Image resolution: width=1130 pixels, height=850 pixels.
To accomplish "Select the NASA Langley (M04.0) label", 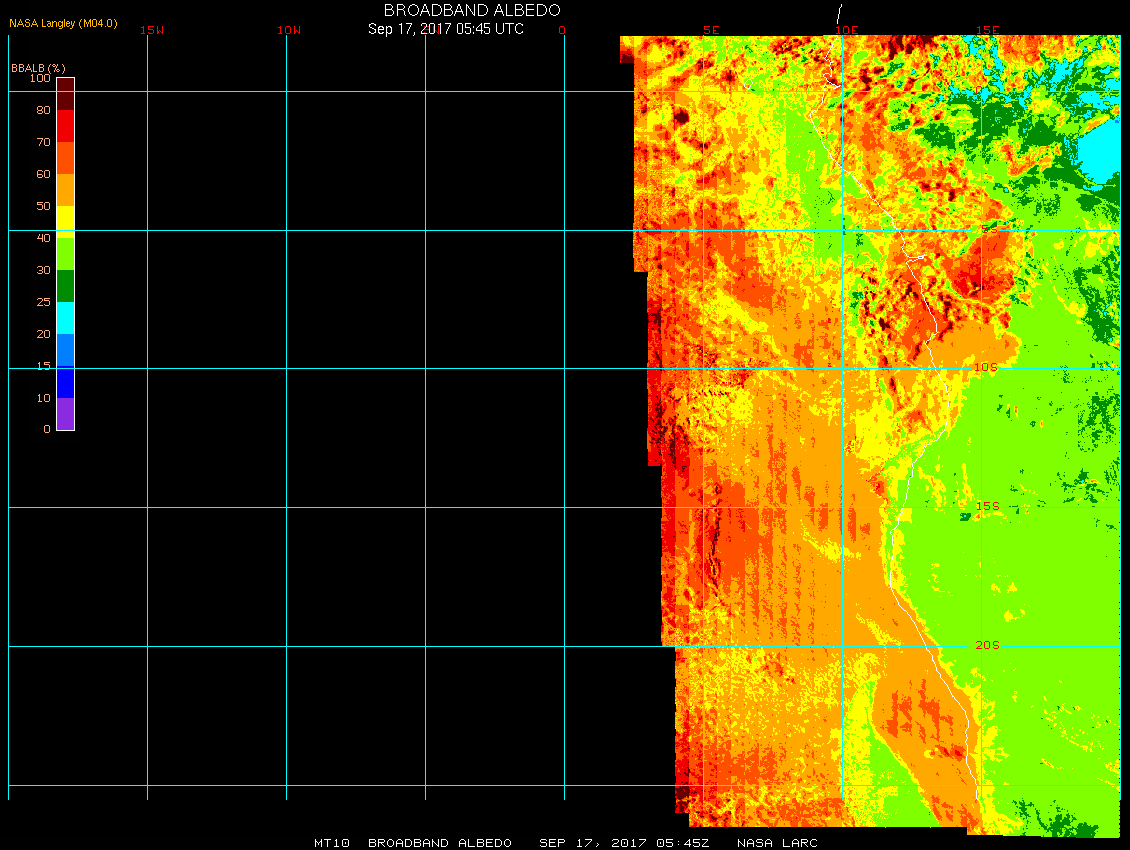I will pyautogui.click(x=63, y=23).
